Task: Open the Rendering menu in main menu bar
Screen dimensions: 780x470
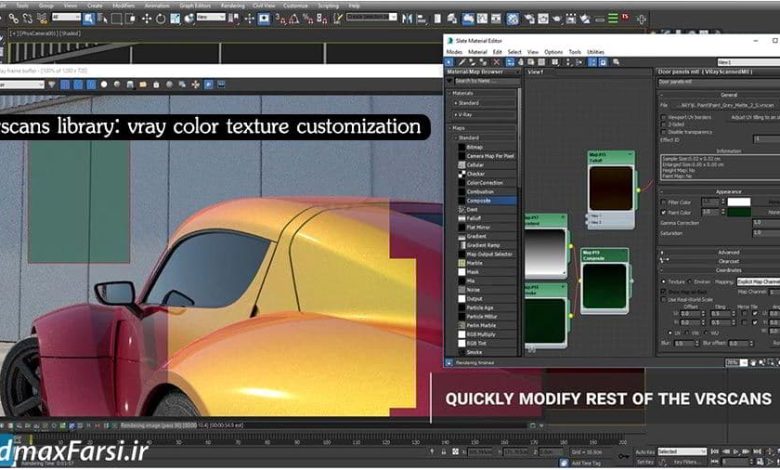Action: point(231,5)
